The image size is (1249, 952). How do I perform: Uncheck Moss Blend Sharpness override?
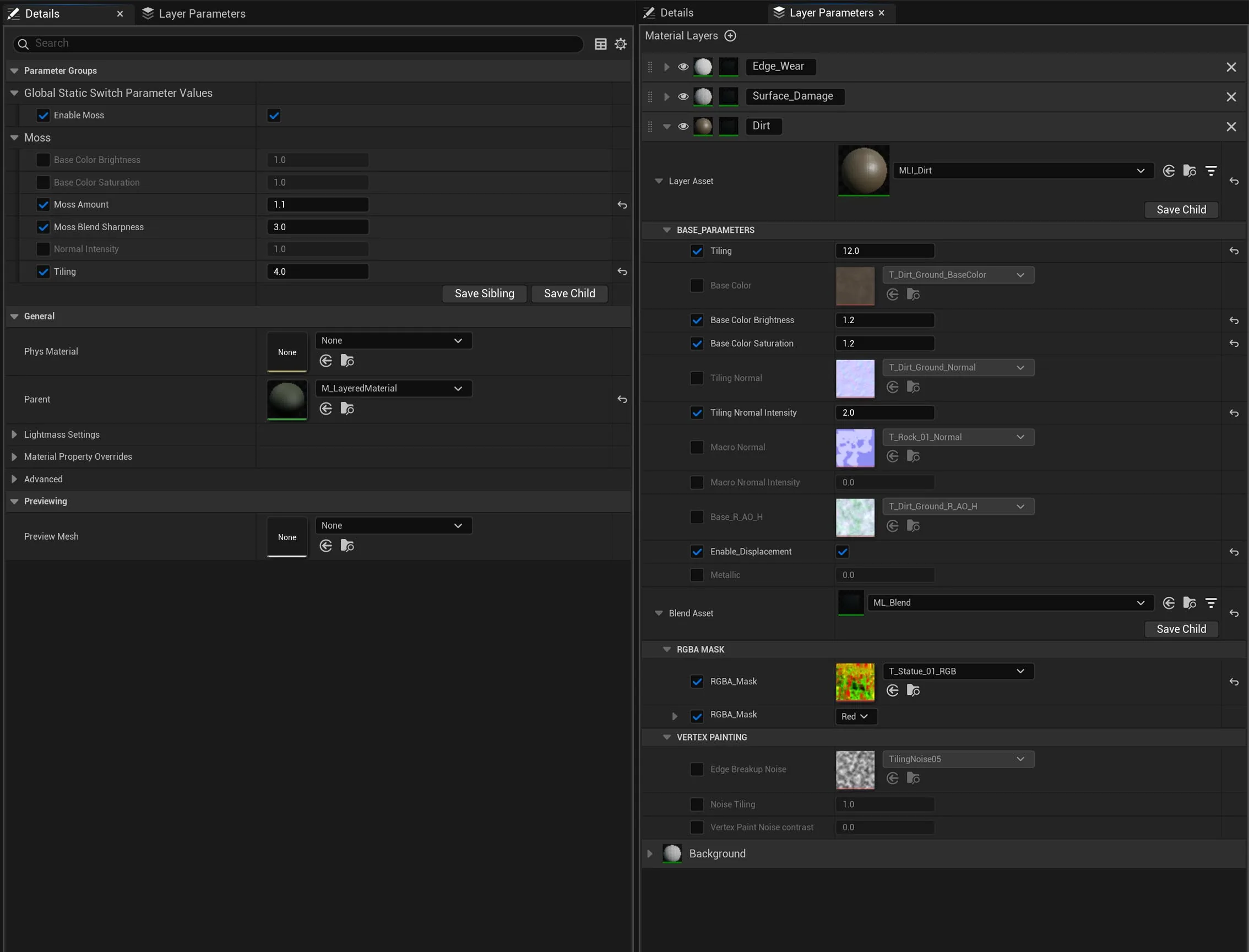coord(43,227)
